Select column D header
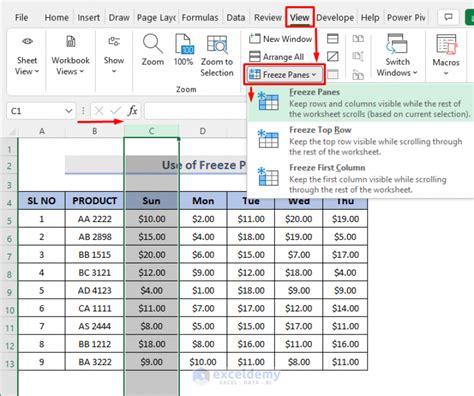 click(x=203, y=131)
